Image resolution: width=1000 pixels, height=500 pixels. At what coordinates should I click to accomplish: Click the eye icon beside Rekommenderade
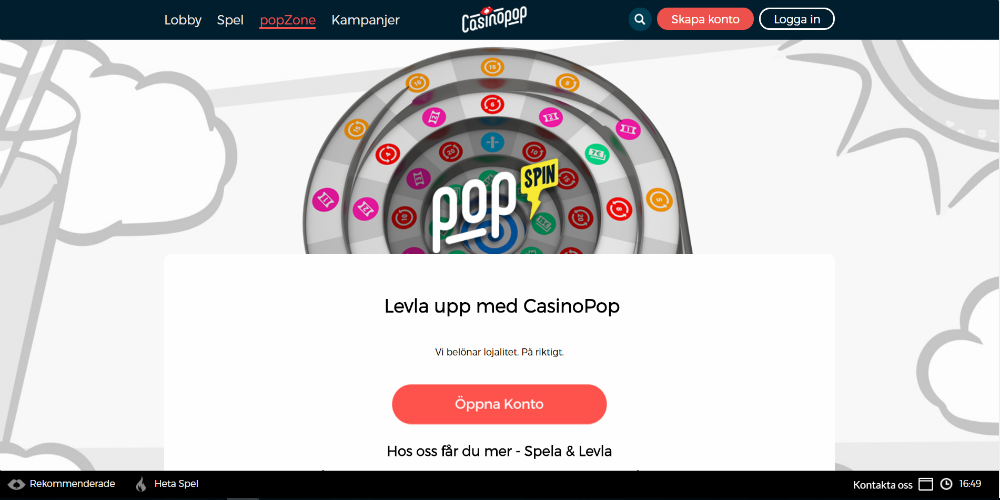pyautogui.click(x=17, y=484)
